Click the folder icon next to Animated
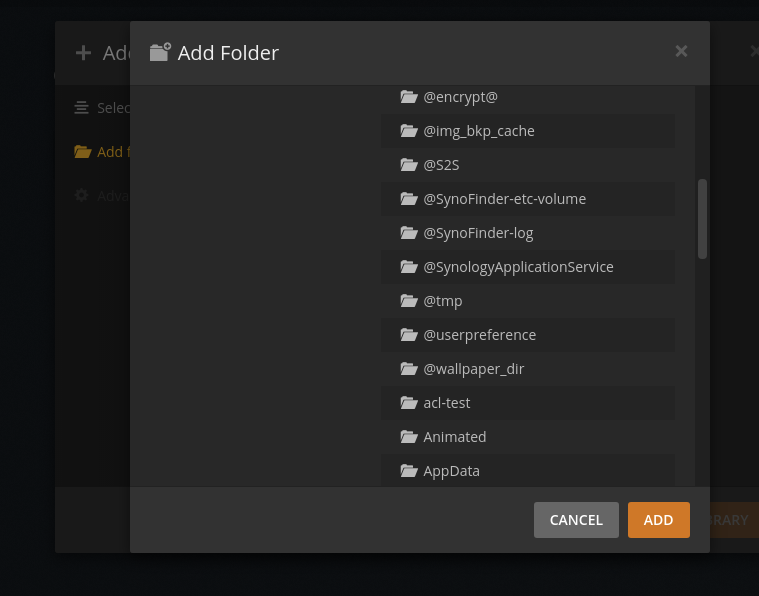The width and height of the screenshot is (759, 596). coord(408,437)
